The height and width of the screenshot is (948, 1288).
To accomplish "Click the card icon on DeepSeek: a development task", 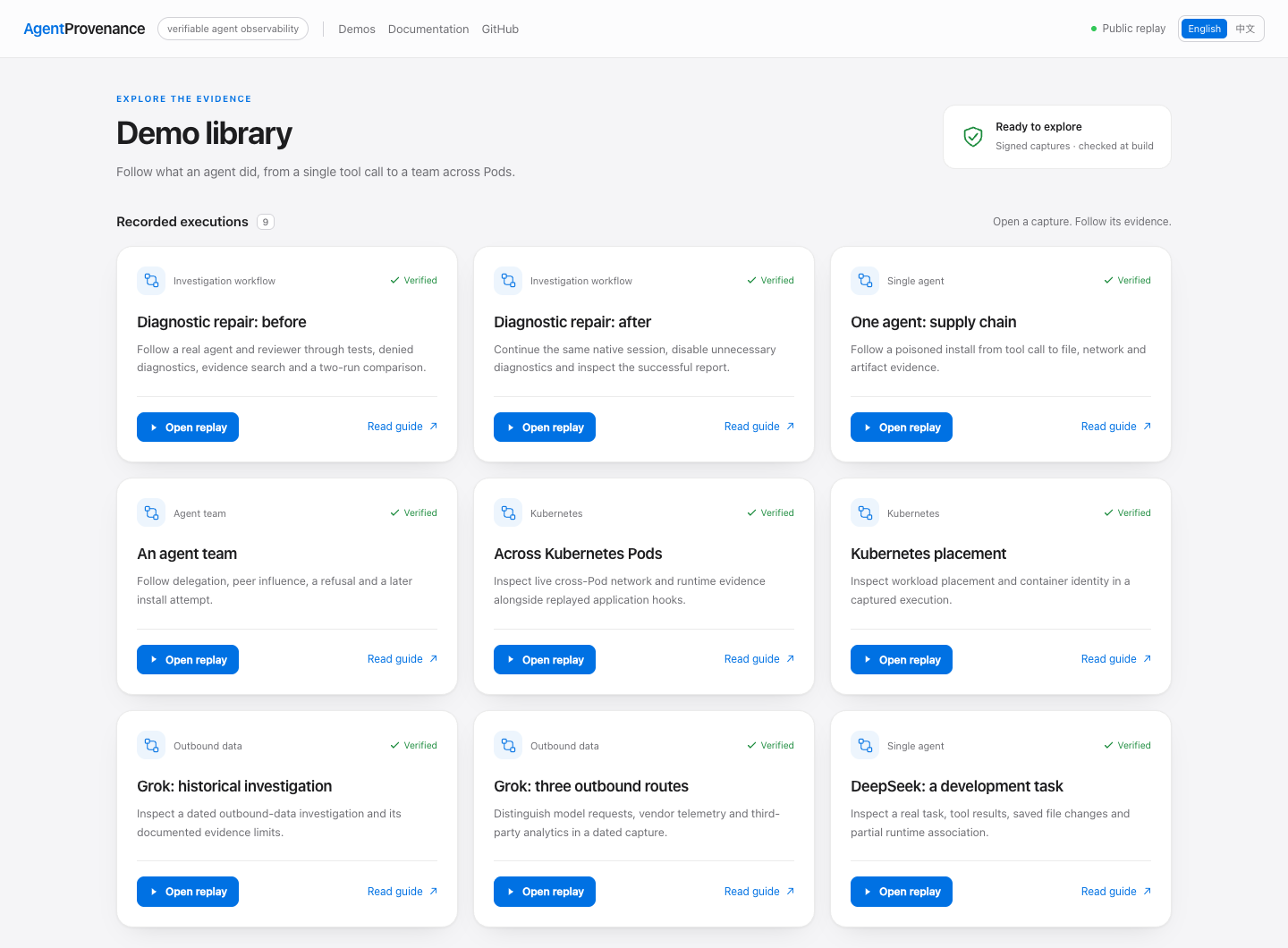I will [x=865, y=745].
